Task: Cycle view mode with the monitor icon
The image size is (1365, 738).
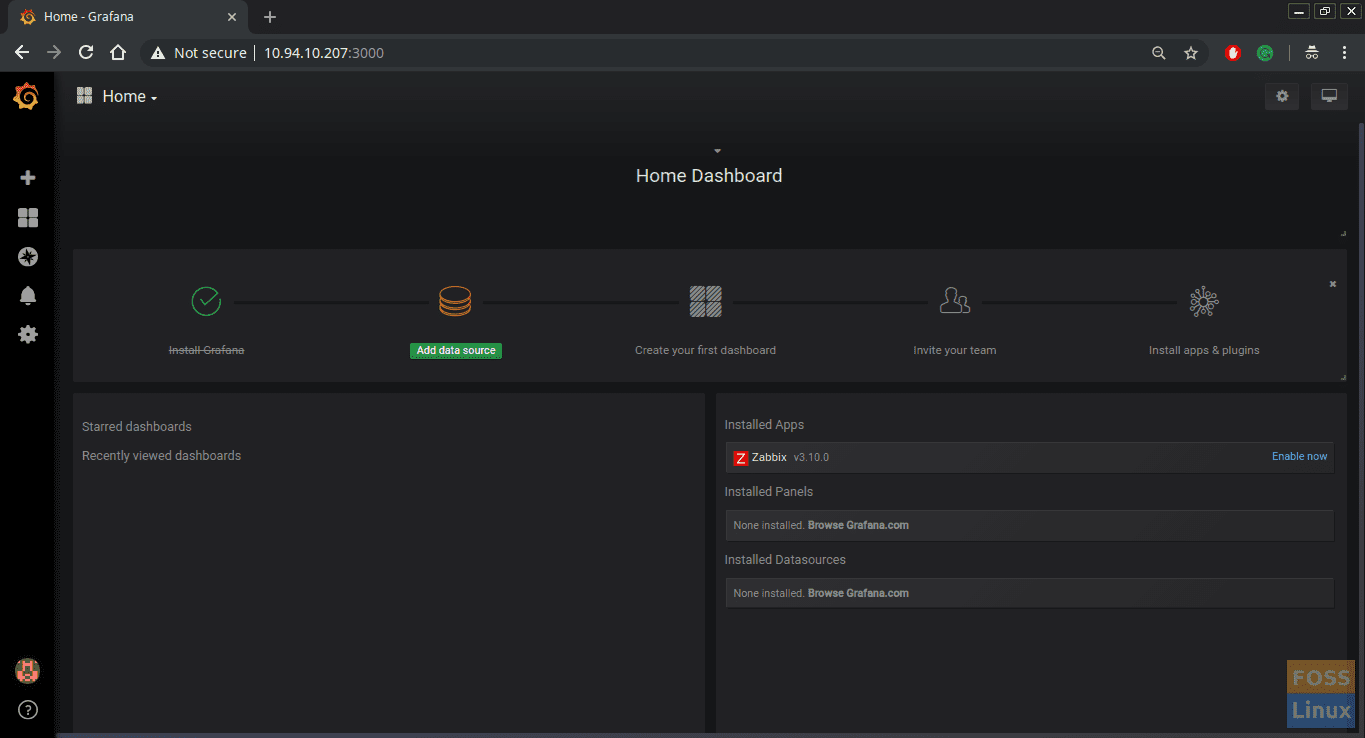Action: 1329,96
